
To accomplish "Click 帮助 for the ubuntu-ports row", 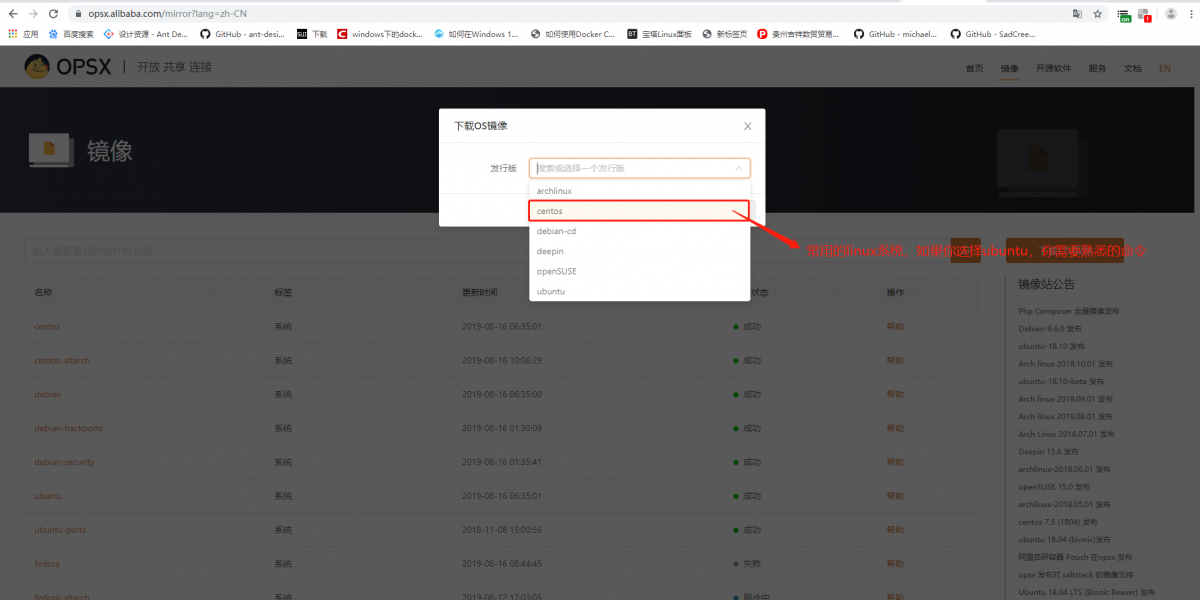I will tap(895, 530).
